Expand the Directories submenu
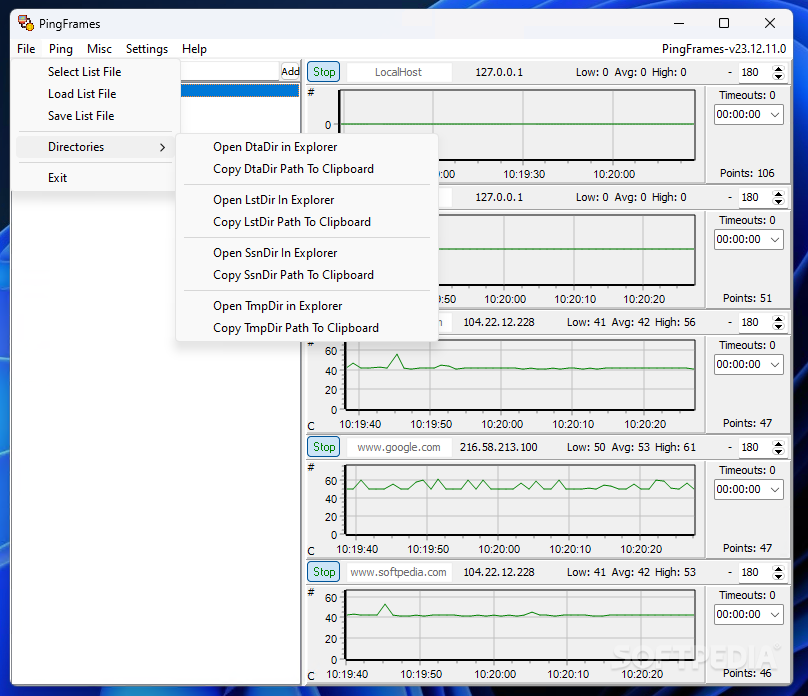The width and height of the screenshot is (808, 696). click(96, 147)
